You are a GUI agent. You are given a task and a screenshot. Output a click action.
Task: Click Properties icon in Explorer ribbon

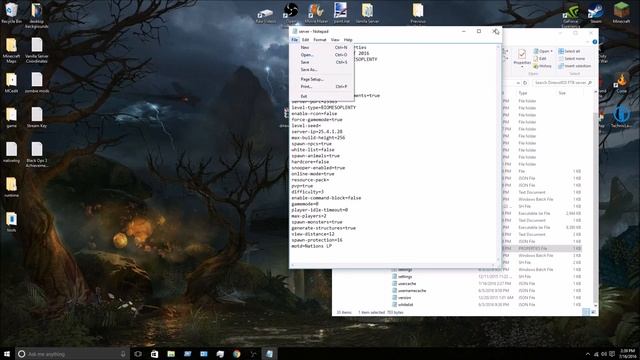tap(522, 57)
